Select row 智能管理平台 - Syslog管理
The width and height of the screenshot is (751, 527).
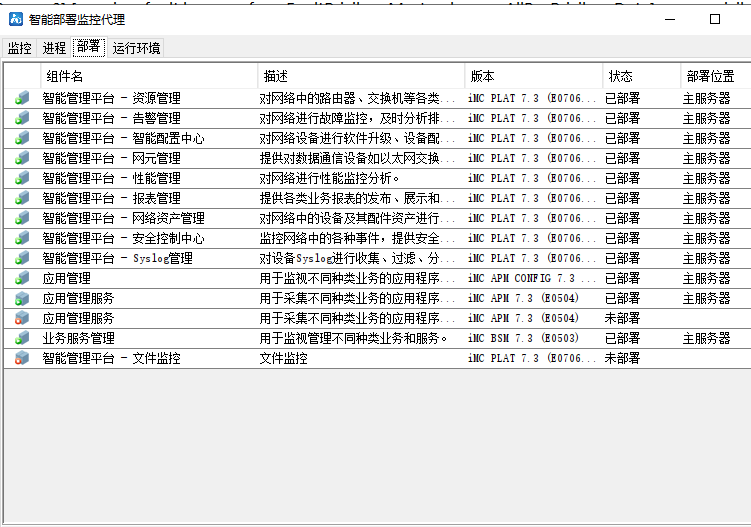pos(377,258)
